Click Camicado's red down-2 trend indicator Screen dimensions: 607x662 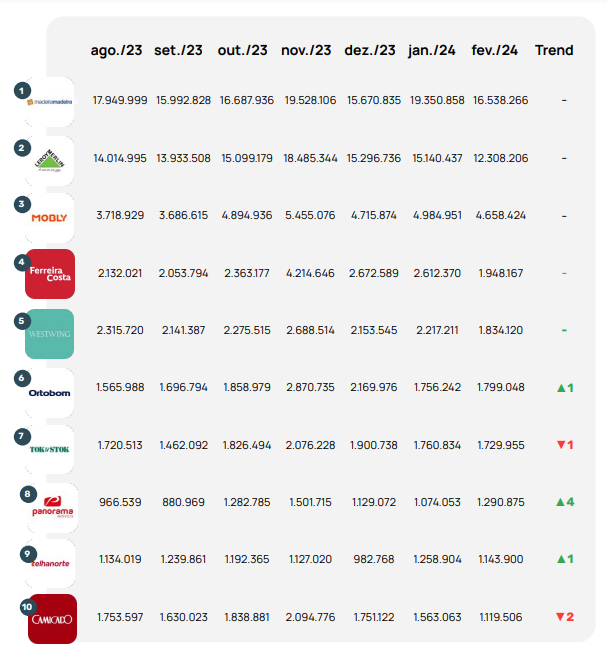[564, 616]
